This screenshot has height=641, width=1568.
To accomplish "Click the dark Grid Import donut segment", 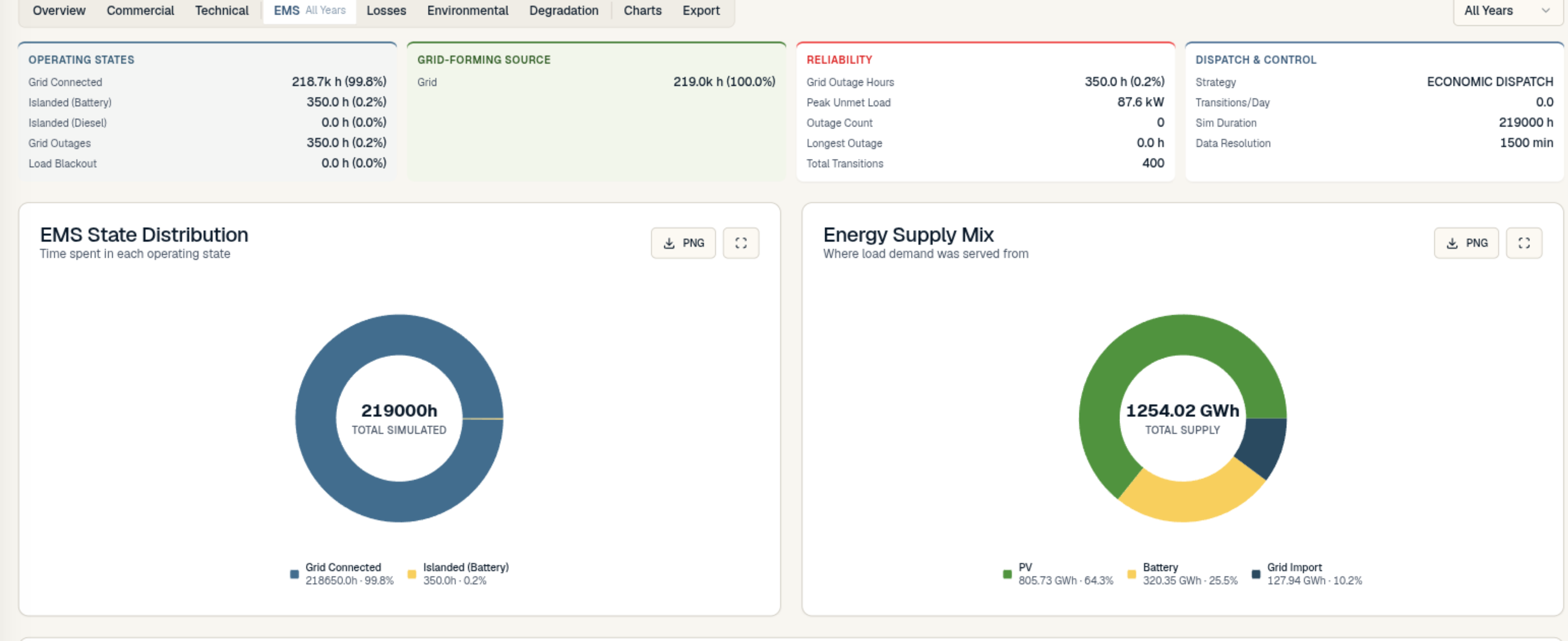I will (1263, 444).
